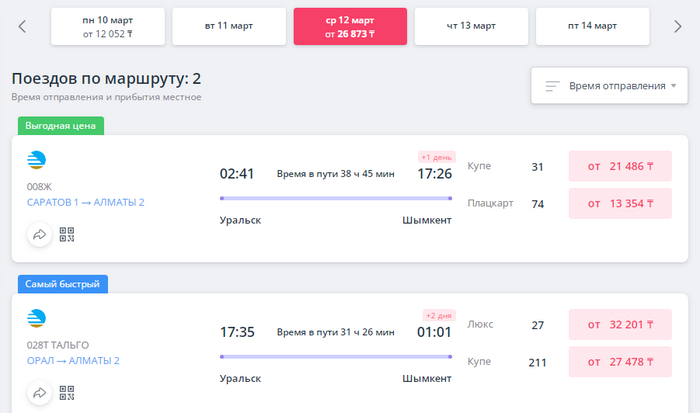Screen dimensions: 700x413
Task: Choose Люкс from 32 201 ₸ price
Action: (620, 324)
